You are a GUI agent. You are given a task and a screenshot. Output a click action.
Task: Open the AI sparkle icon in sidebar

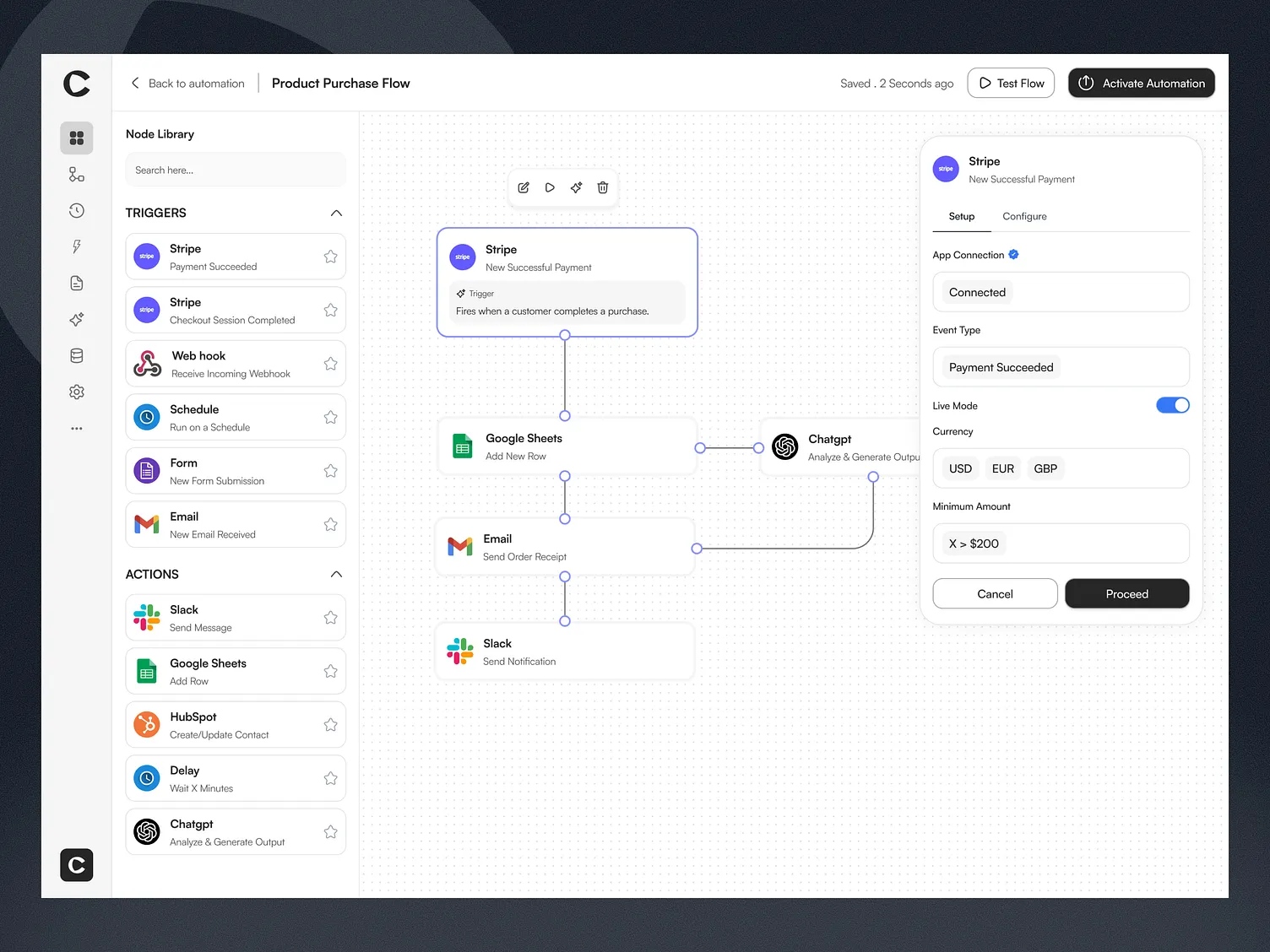click(77, 319)
